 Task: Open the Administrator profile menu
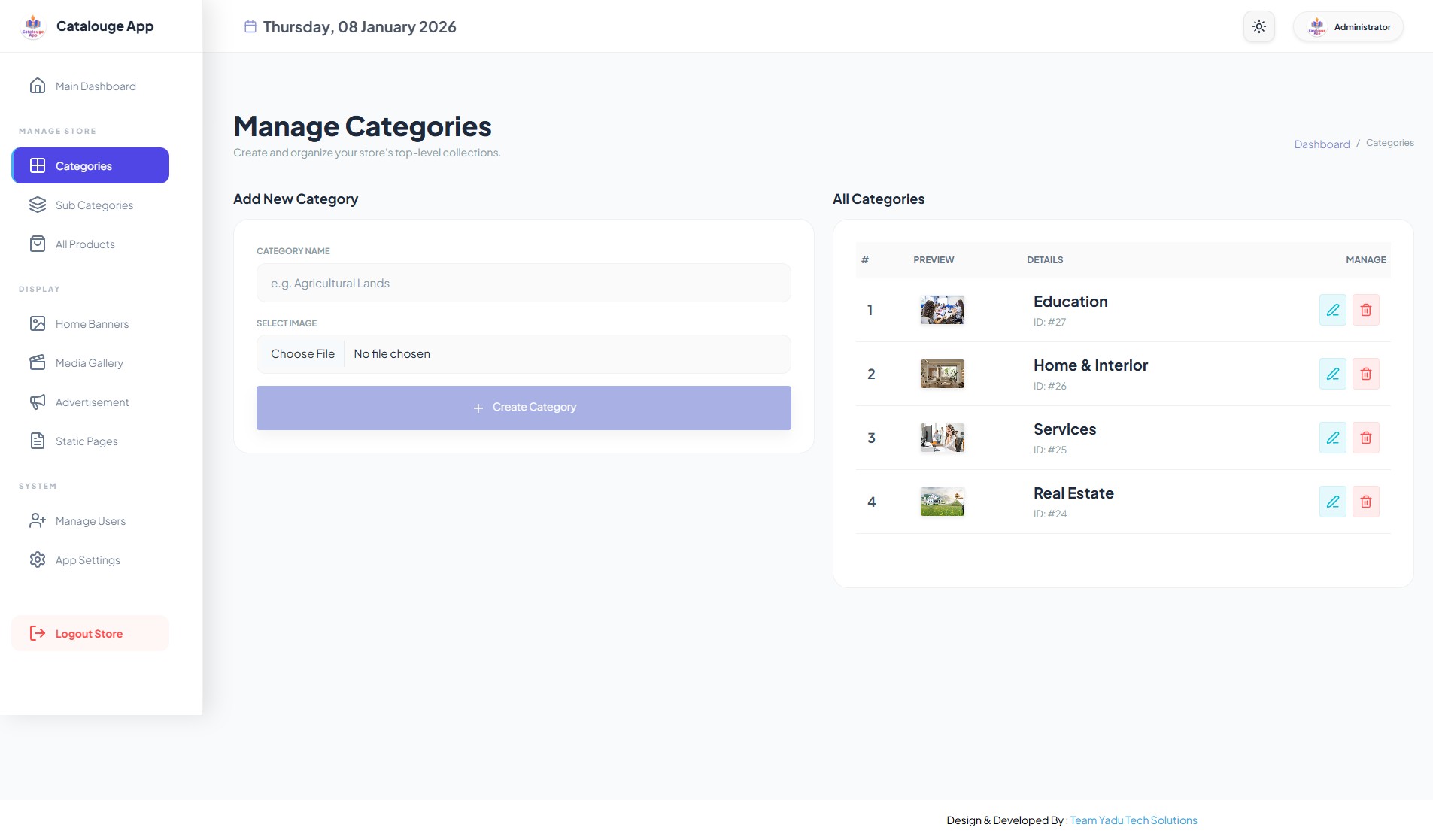(x=1348, y=26)
